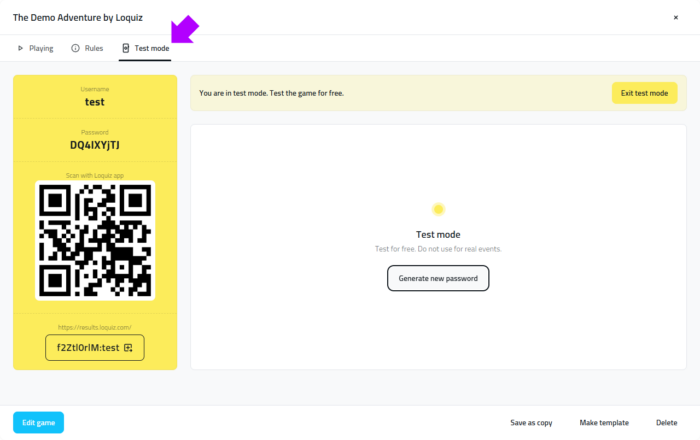Click the play icon beside Playing
700x440 pixels.
pos(20,48)
